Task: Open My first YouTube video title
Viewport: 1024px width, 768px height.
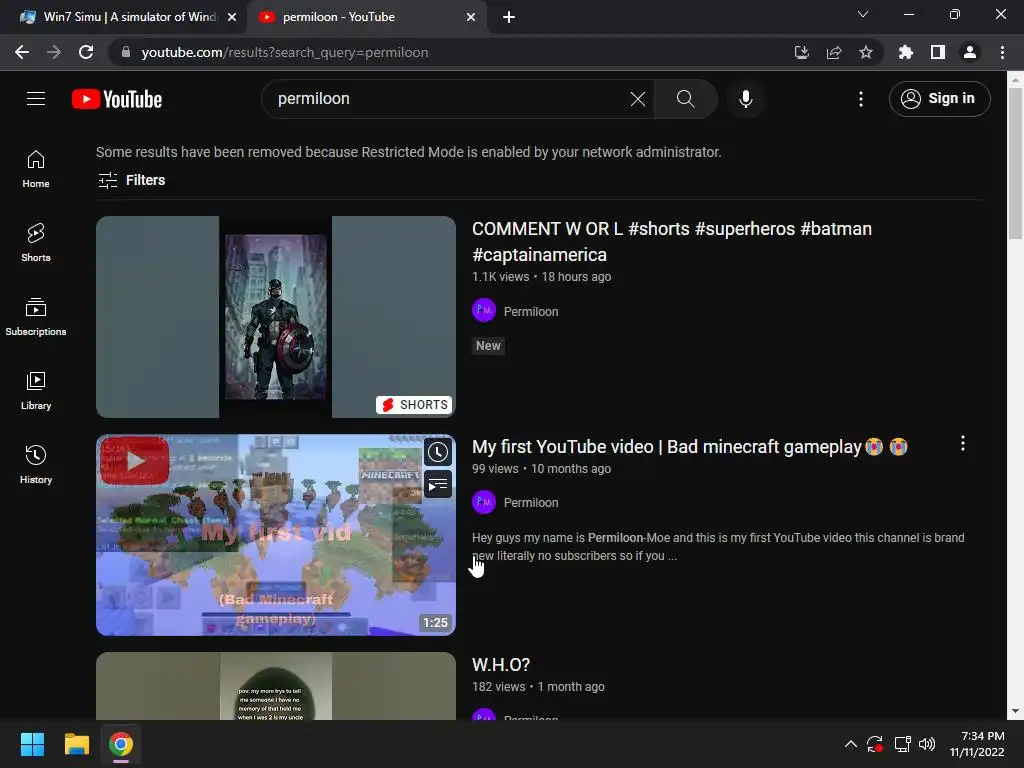Action: coord(690,447)
